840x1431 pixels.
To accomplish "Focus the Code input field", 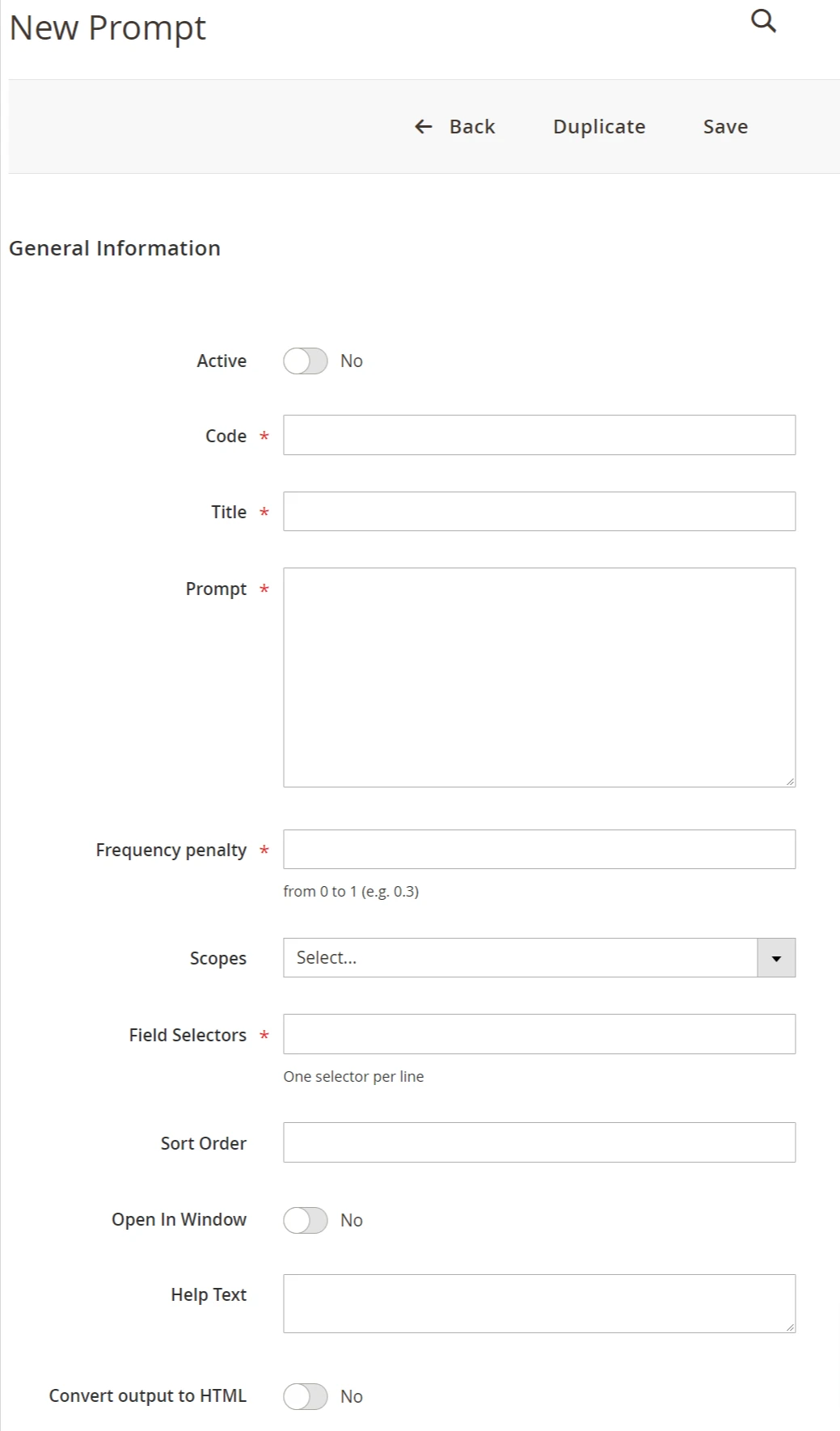I will point(539,436).
